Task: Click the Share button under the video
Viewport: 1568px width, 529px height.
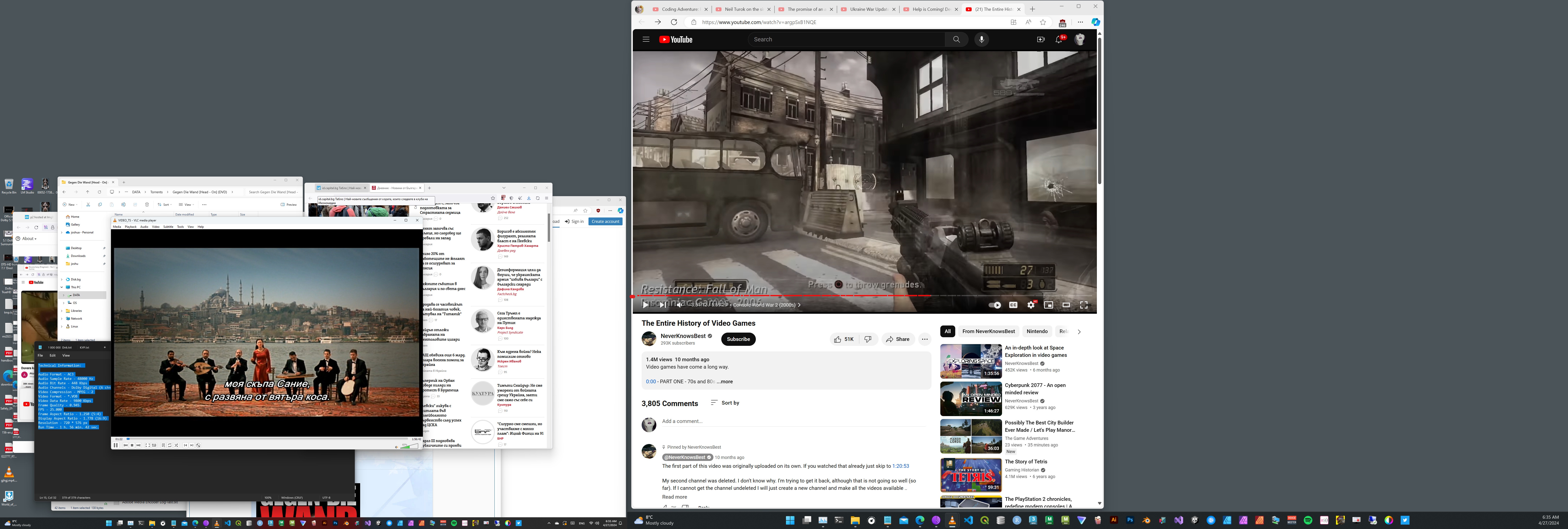Action: click(898, 339)
